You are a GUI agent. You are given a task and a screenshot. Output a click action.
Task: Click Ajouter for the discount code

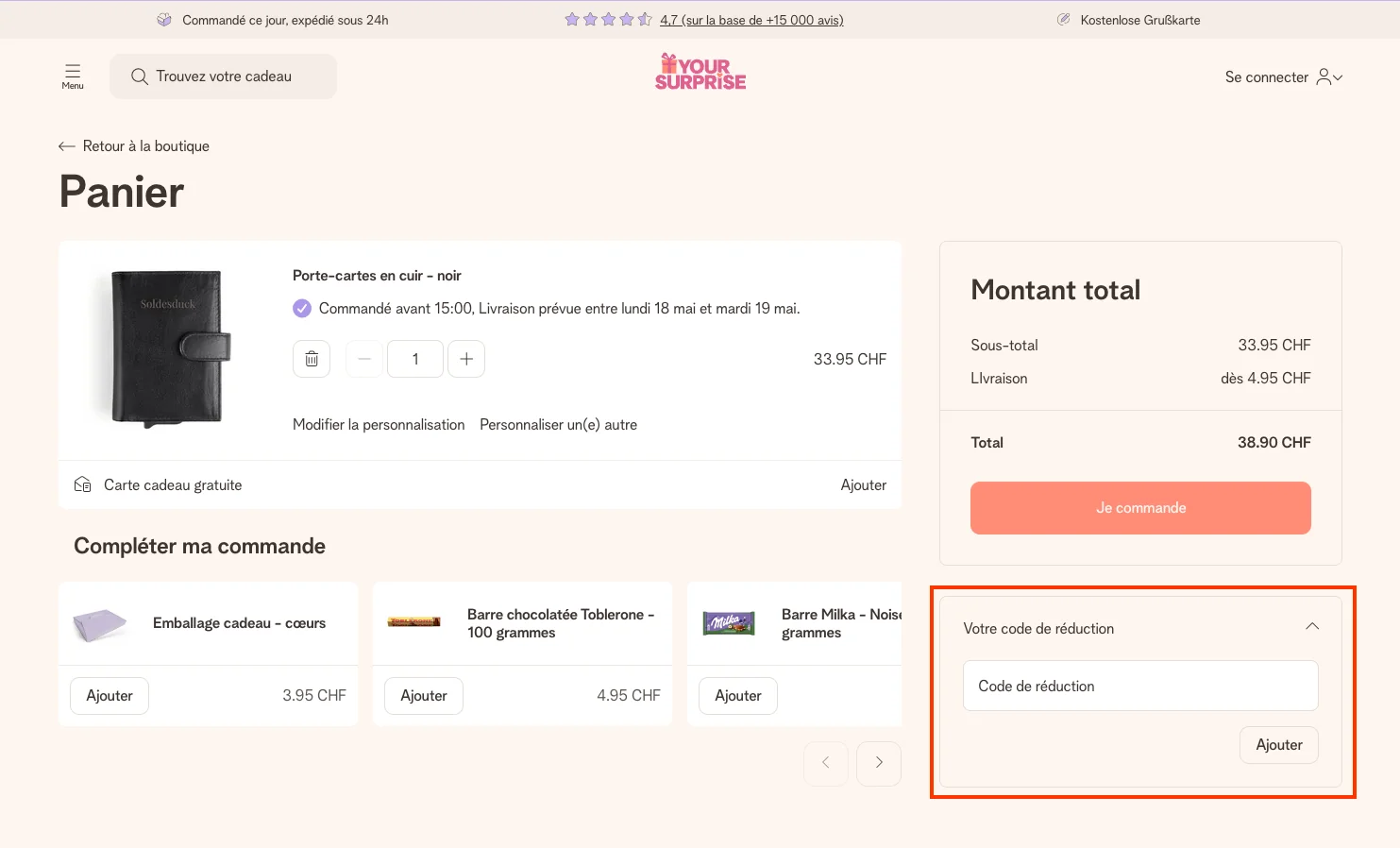point(1279,745)
